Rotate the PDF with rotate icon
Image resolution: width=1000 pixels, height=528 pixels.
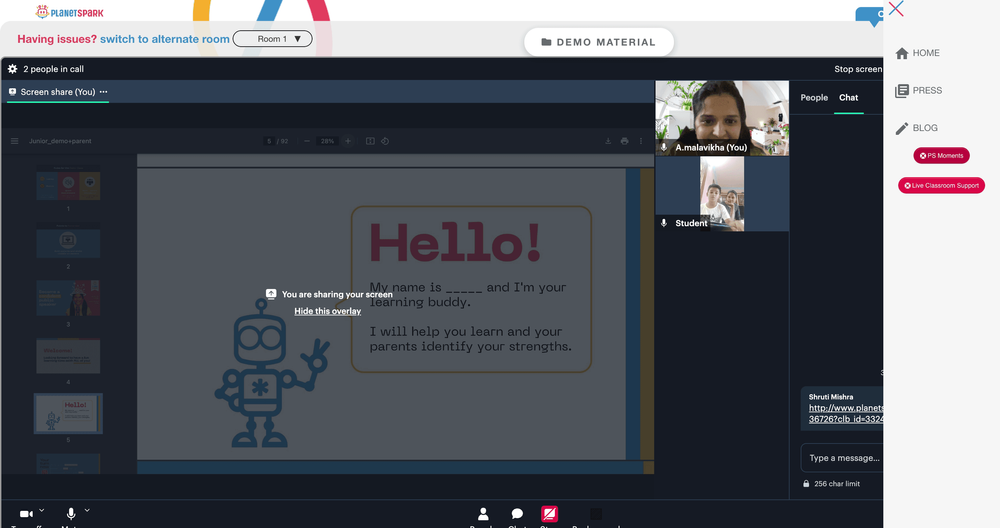pos(385,141)
